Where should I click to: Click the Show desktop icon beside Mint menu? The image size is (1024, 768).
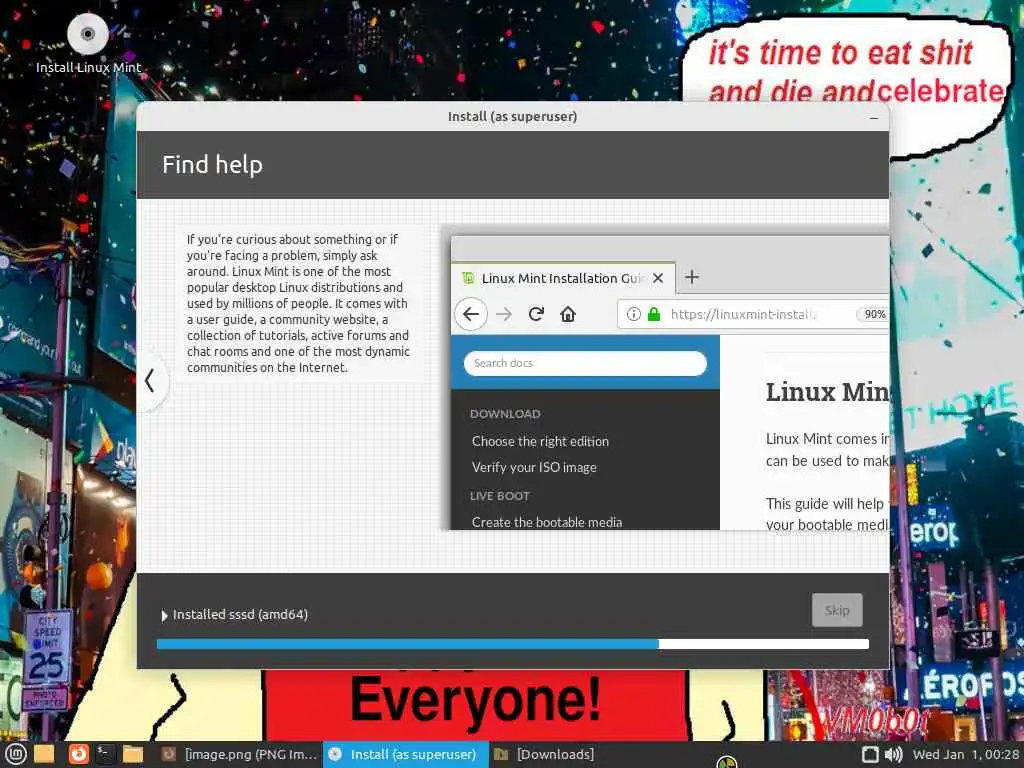(x=44, y=754)
